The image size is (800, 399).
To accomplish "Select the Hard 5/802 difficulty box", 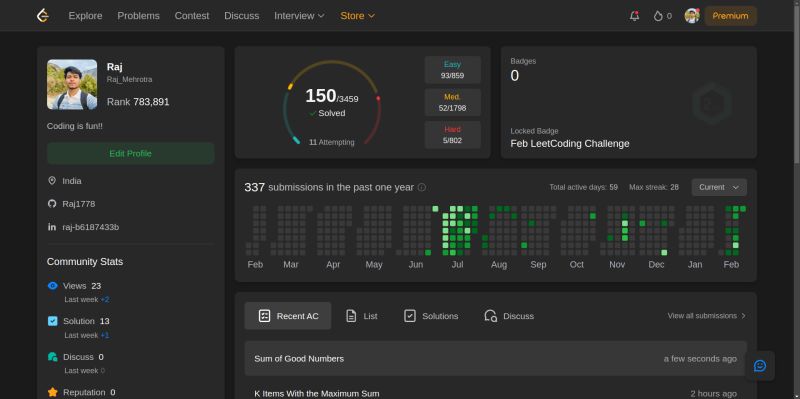I will tap(453, 135).
